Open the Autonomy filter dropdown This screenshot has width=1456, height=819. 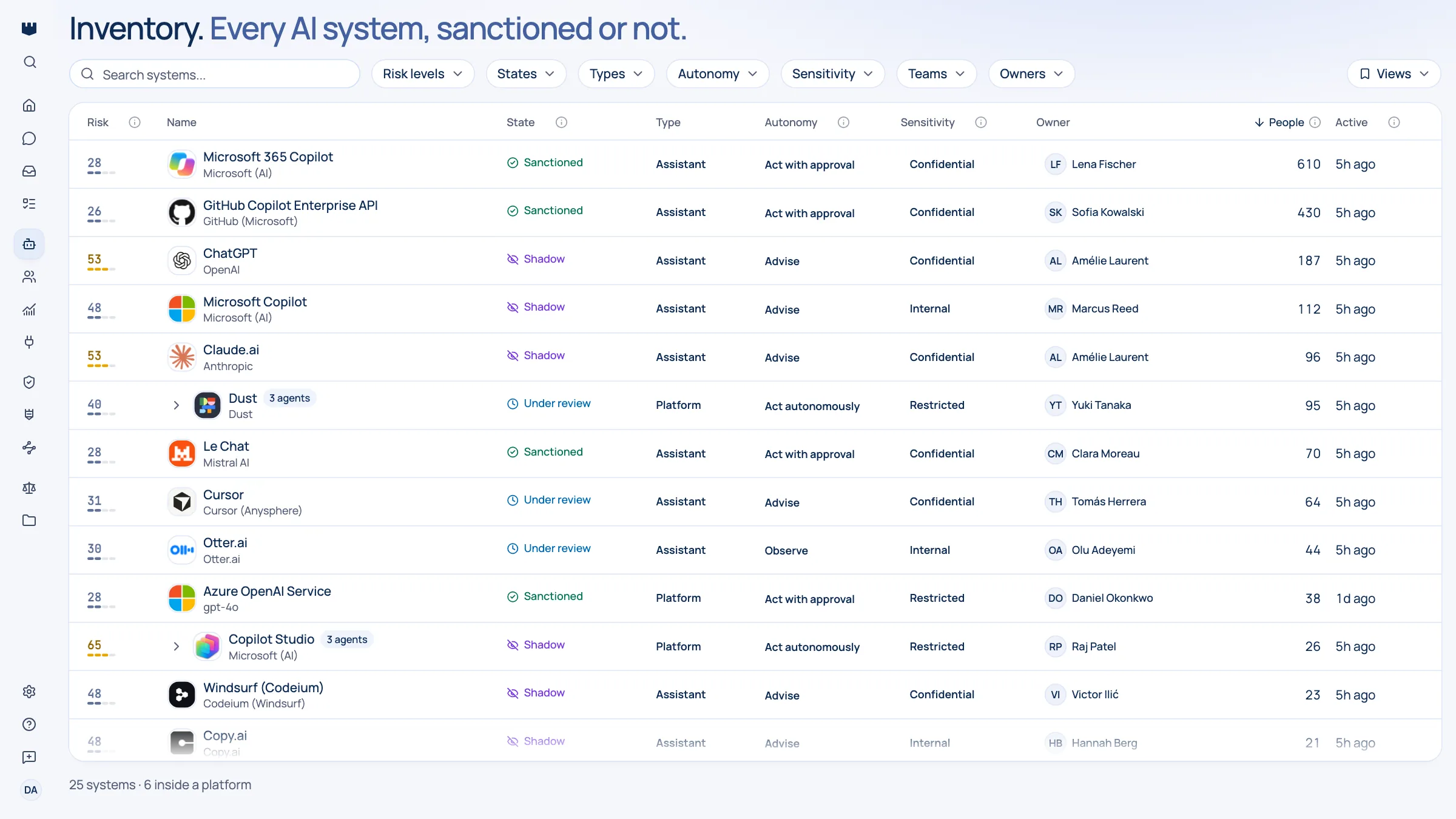click(x=718, y=74)
